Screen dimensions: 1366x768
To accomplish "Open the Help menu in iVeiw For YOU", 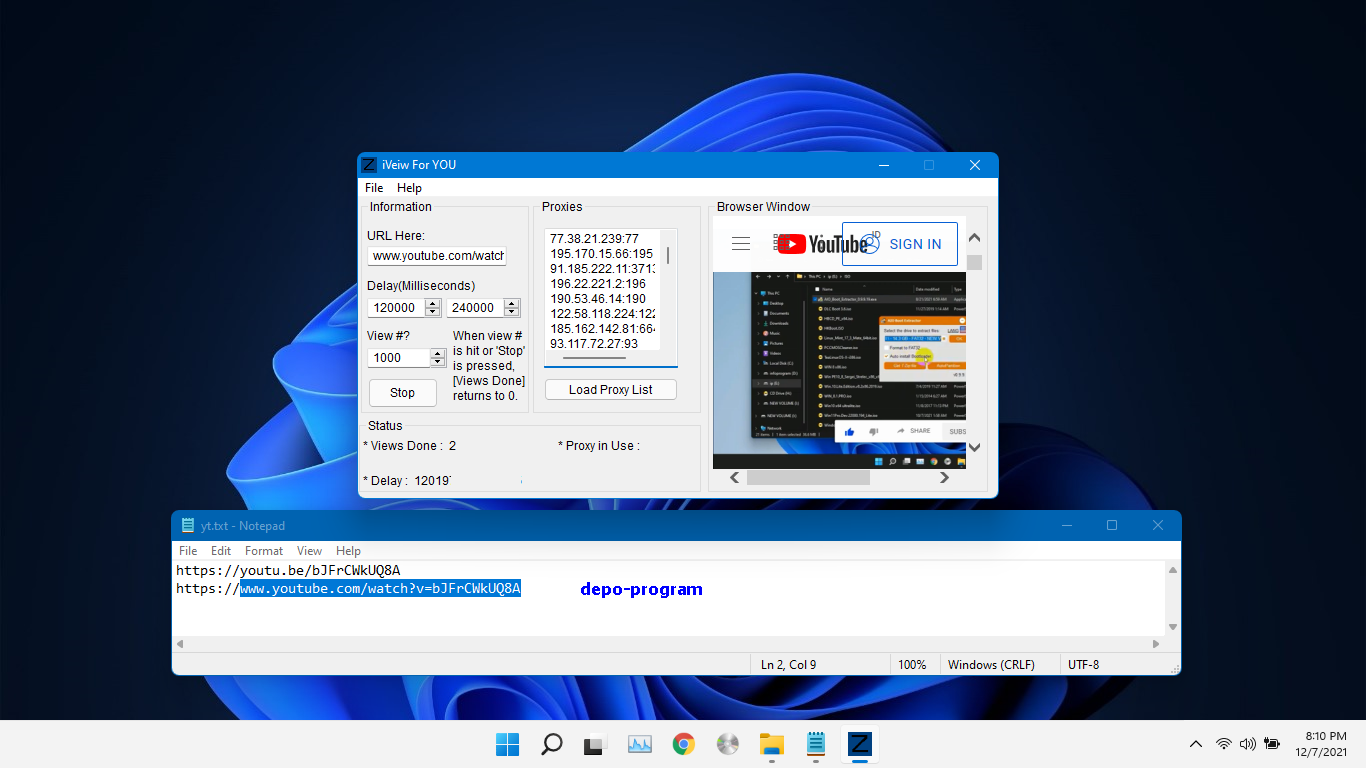I will point(409,188).
